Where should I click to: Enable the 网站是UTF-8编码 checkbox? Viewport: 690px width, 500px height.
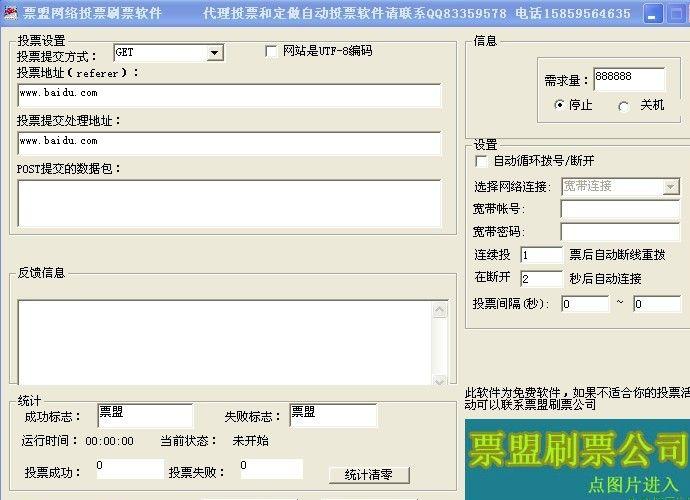tap(272, 52)
